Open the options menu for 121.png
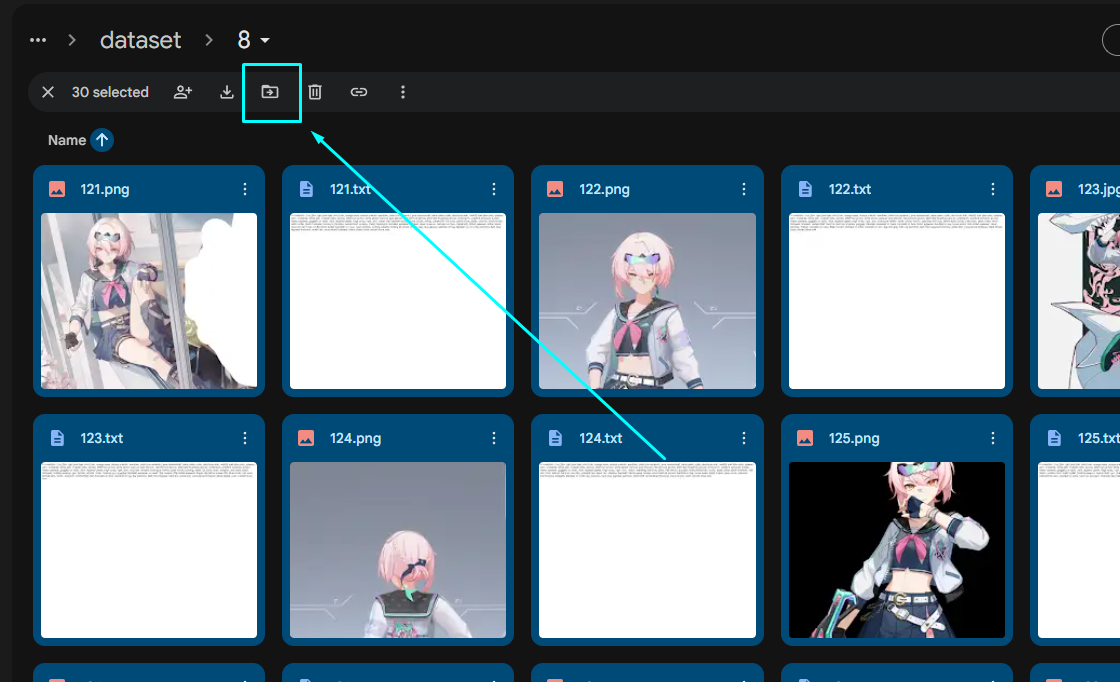 (244, 188)
